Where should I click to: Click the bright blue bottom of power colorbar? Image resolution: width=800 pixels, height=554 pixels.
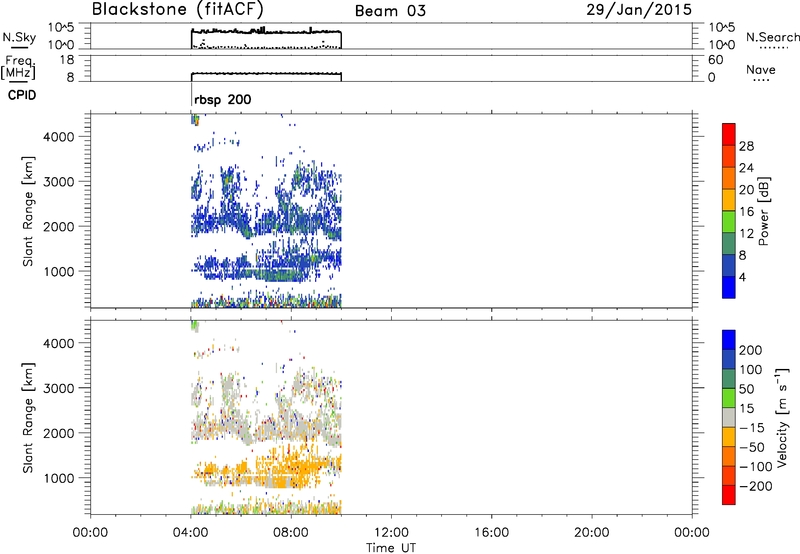729,287
